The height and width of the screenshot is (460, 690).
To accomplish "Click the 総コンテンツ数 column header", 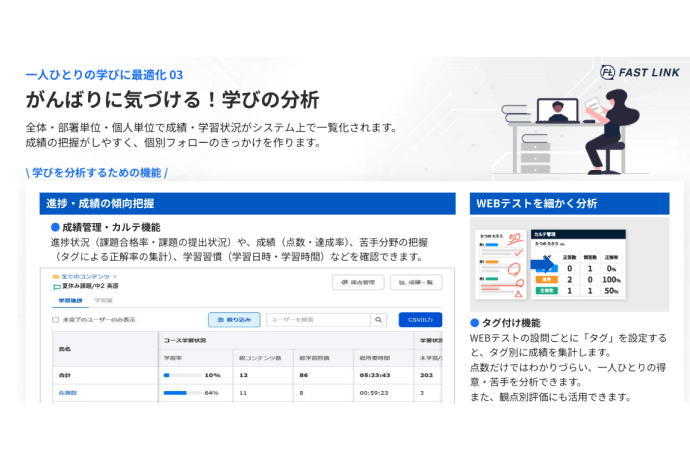I will coord(263,358).
